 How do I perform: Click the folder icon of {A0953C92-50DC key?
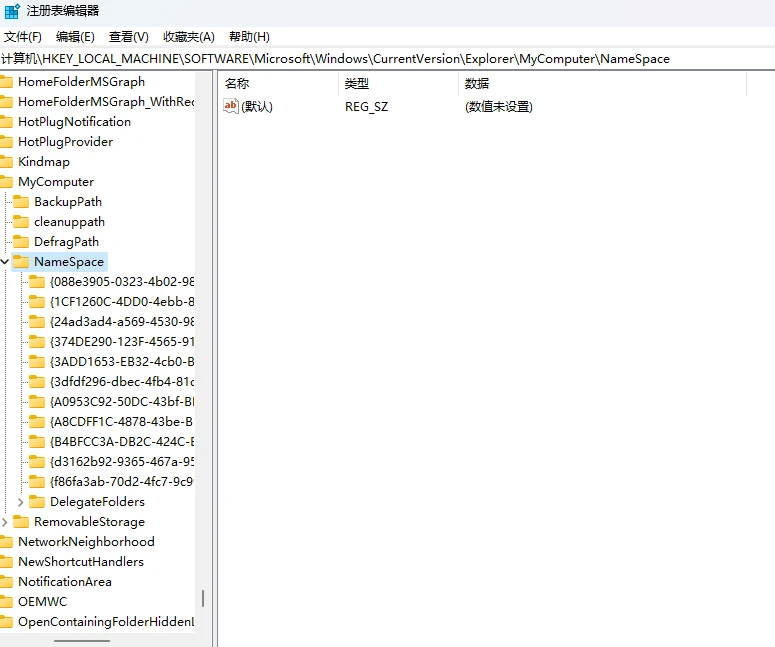click(x=37, y=402)
